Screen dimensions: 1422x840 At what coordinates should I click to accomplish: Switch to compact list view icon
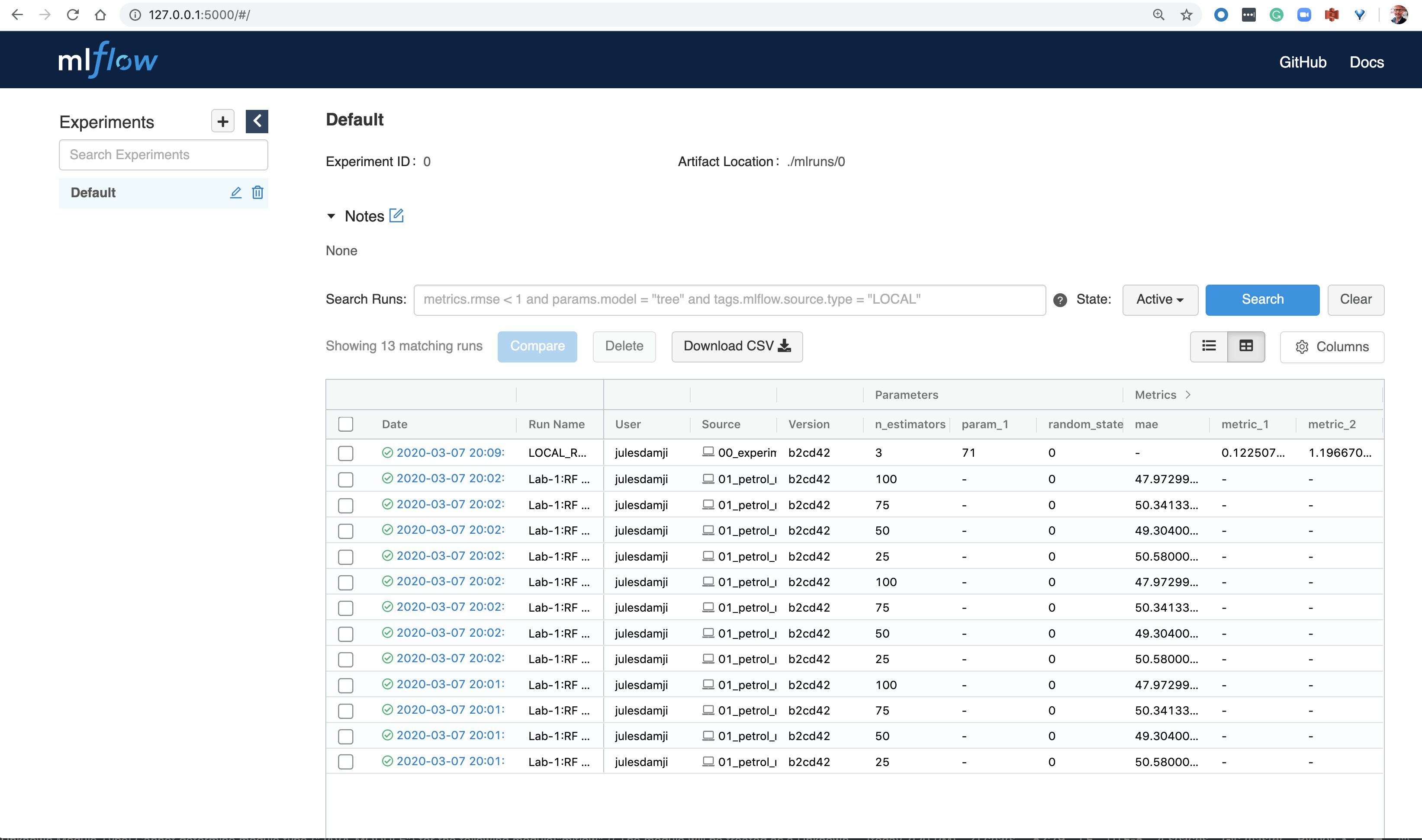point(1209,346)
